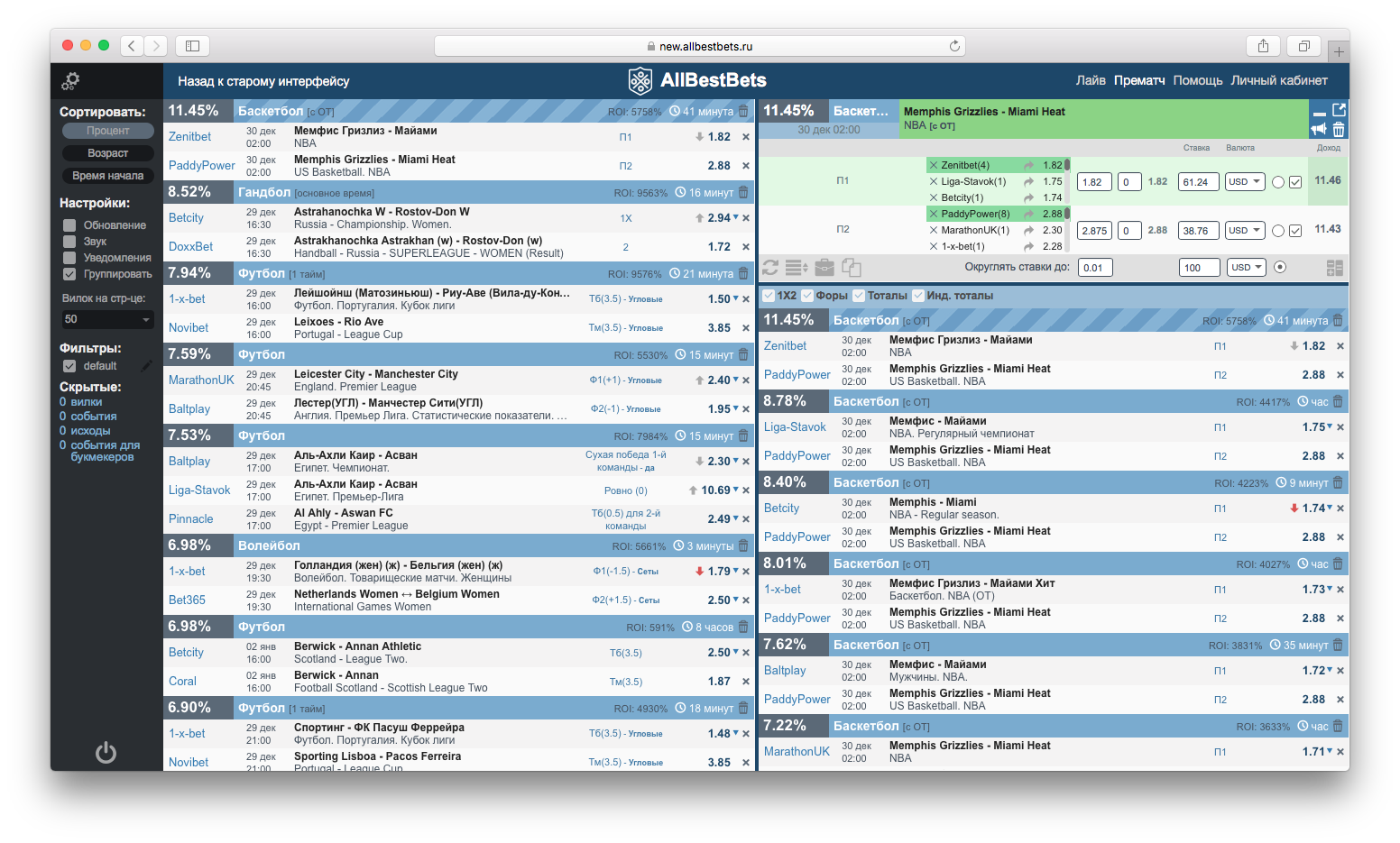Uncheck the Группировать checkbox
The width and height of the screenshot is (1400, 843).
(69, 274)
